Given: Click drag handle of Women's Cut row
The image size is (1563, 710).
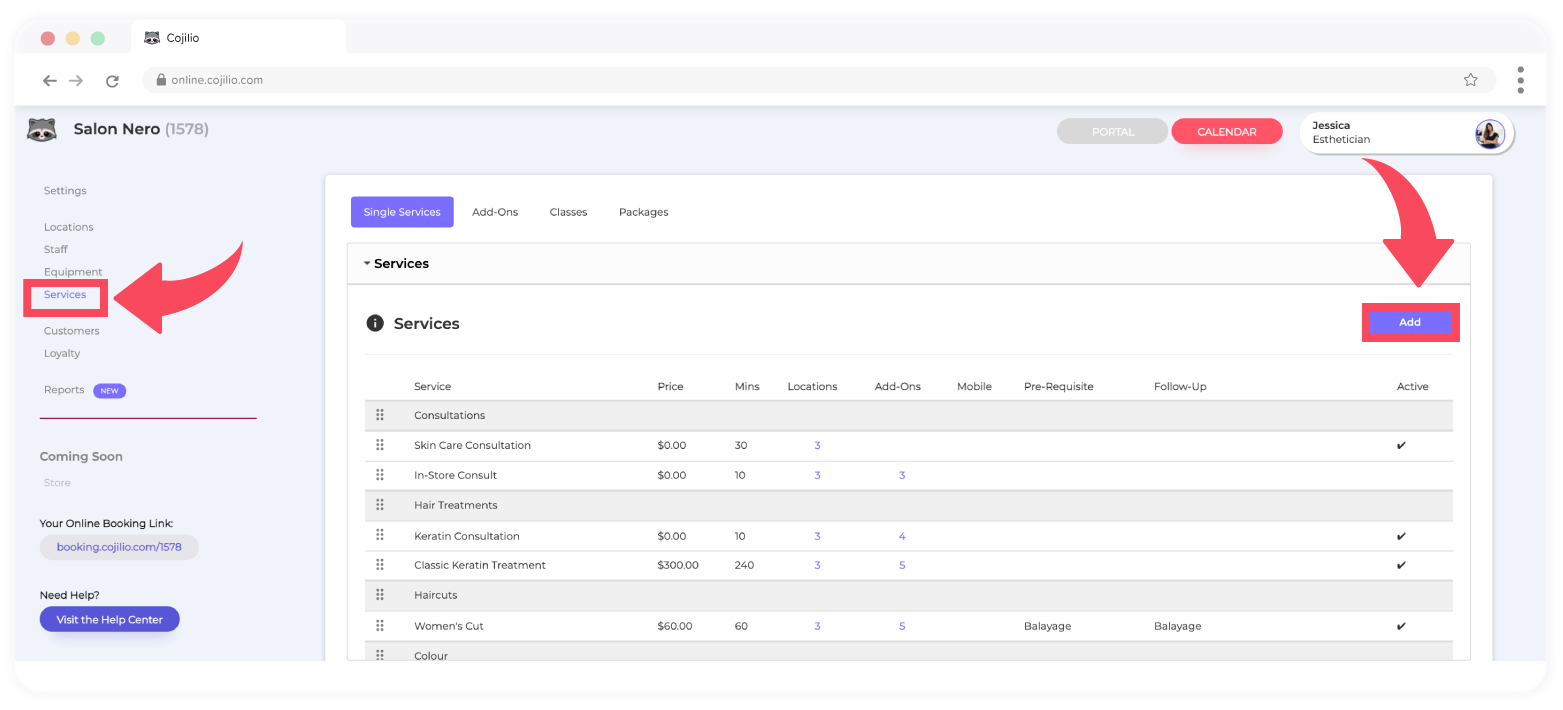Looking at the screenshot, I should point(380,626).
